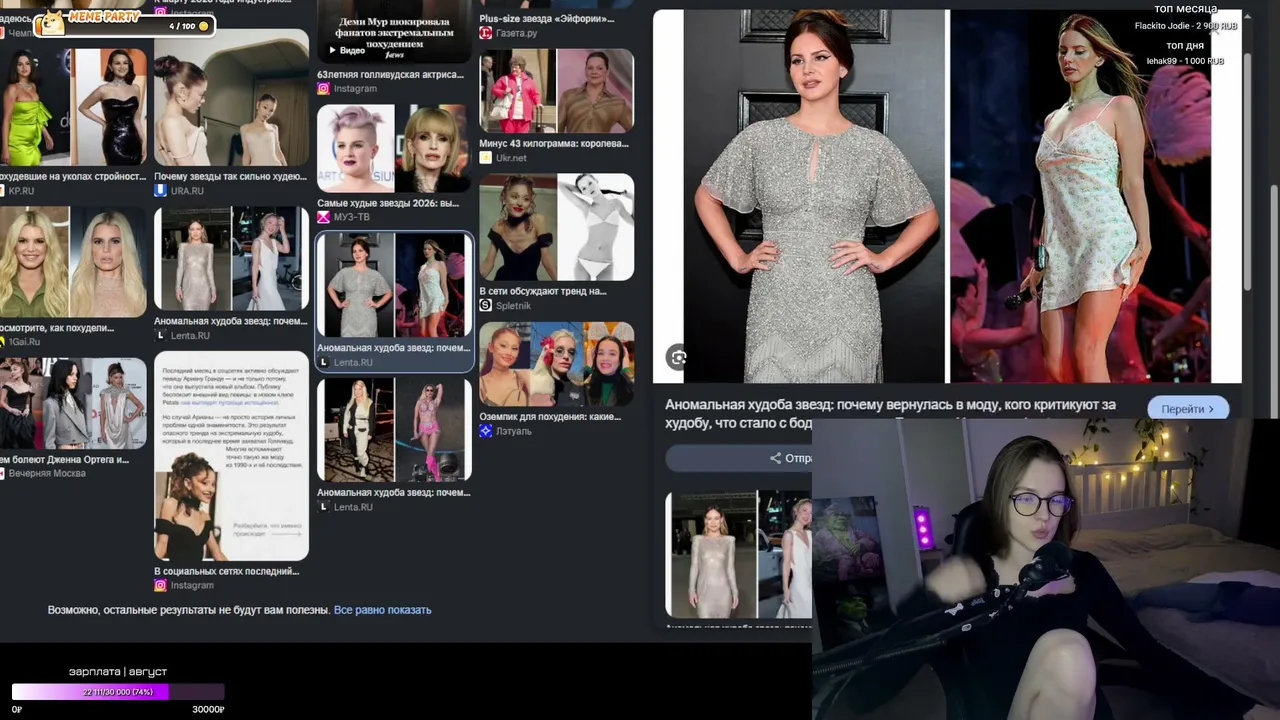
Task: Click the Лэтуаль favicon
Action: click(x=486, y=431)
